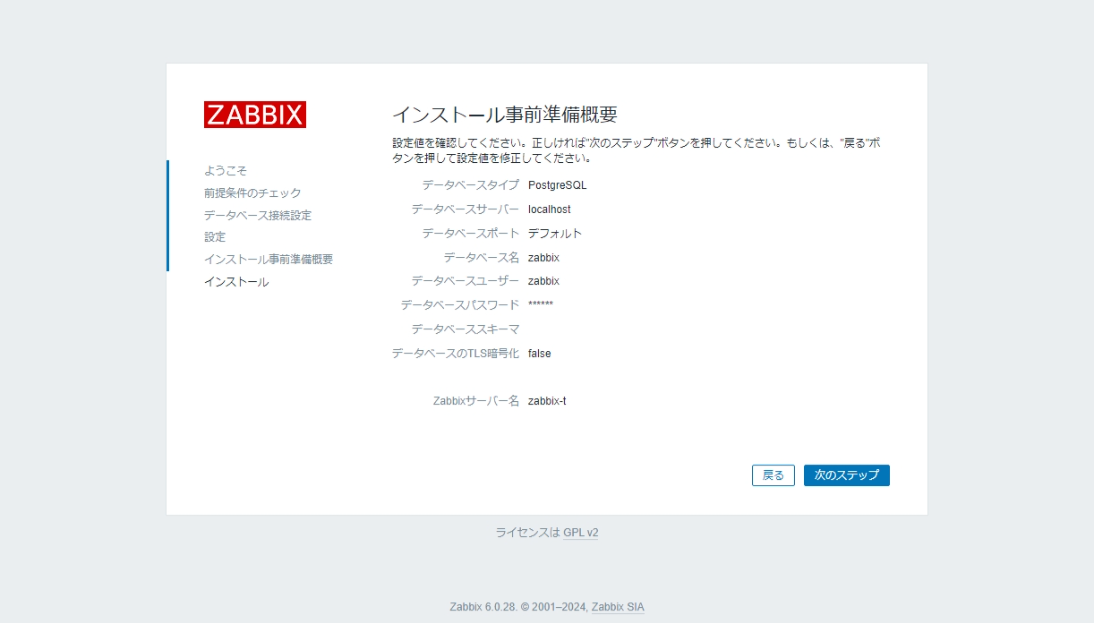Screen dimensions: 1094x623
Task: Click the zabbix value beside データベースユーザー
Action: pos(544,281)
